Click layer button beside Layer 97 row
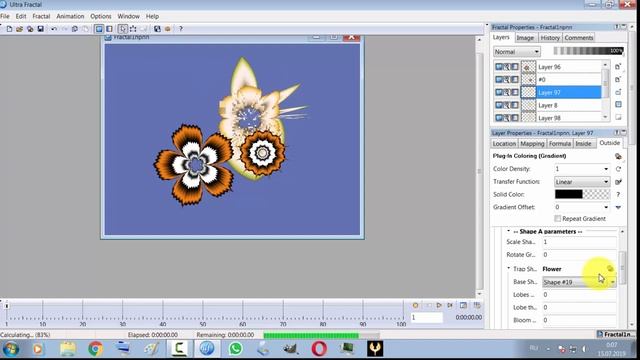This screenshot has height=360, width=640. tap(618, 92)
